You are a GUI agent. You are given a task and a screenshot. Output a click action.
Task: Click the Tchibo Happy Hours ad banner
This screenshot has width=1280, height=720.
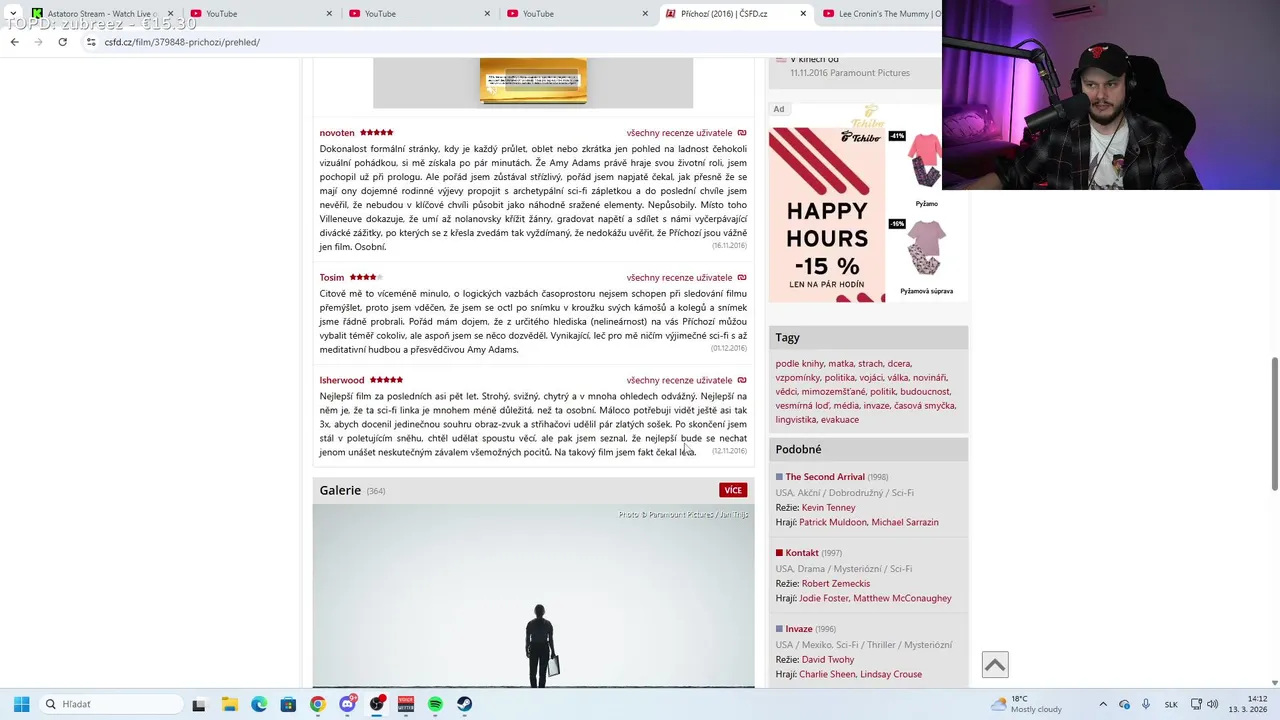click(x=827, y=215)
